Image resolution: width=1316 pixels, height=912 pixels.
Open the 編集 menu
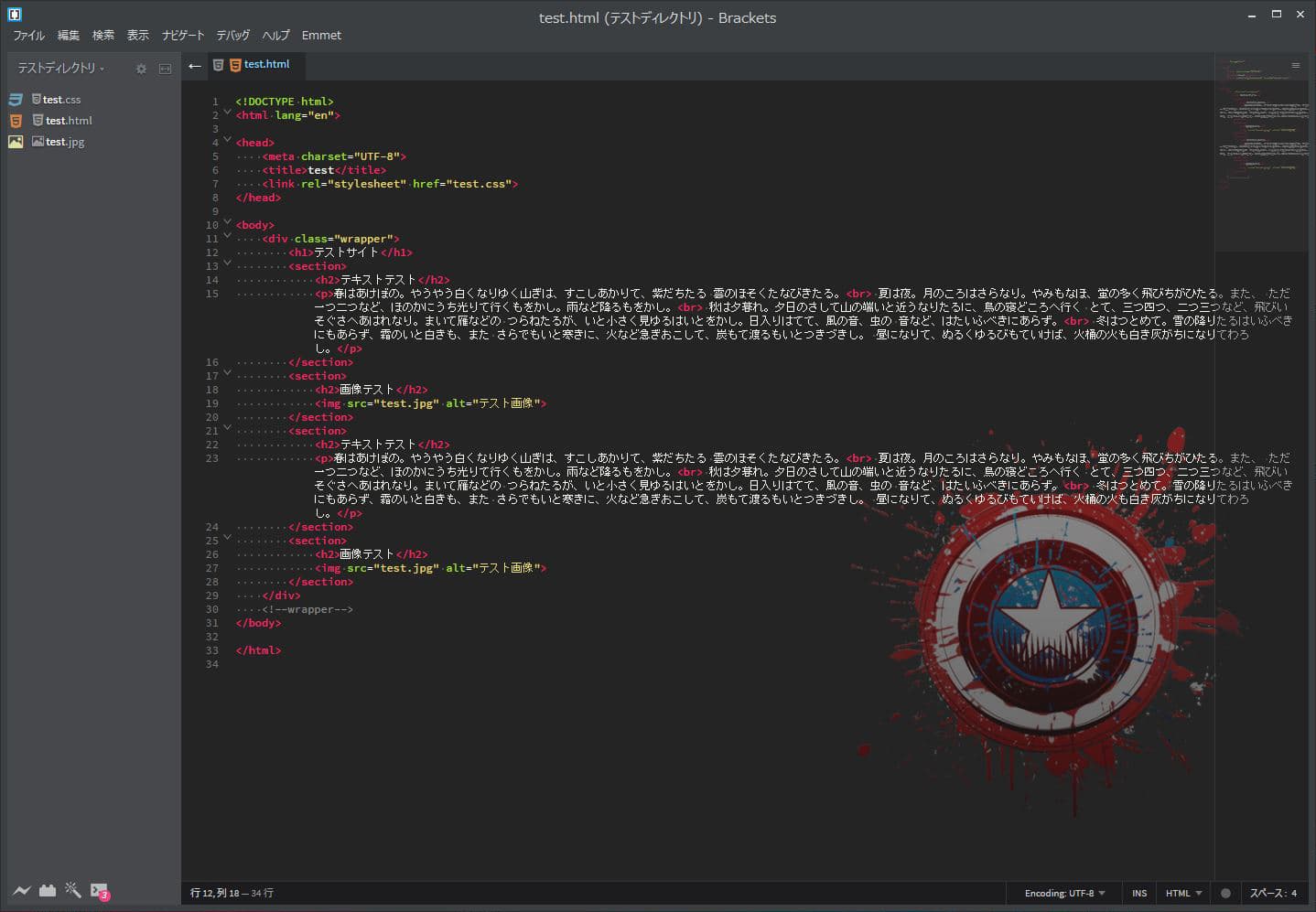pos(69,36)
